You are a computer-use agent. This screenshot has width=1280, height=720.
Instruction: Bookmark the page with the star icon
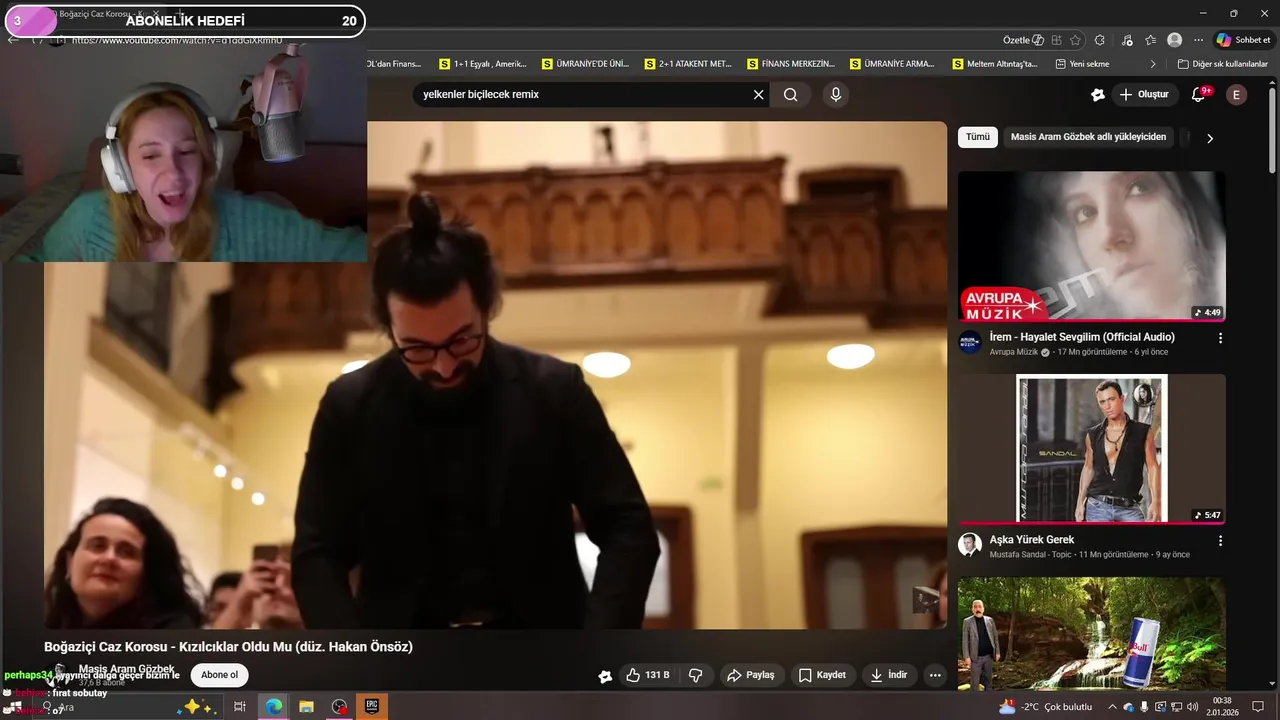tap(1075, 40)
